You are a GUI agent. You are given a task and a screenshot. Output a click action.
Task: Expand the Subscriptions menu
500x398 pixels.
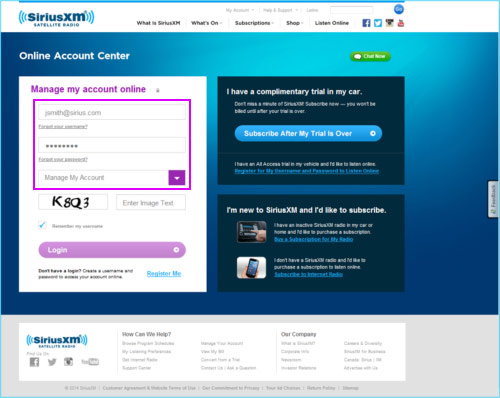(x=254, y=23)
